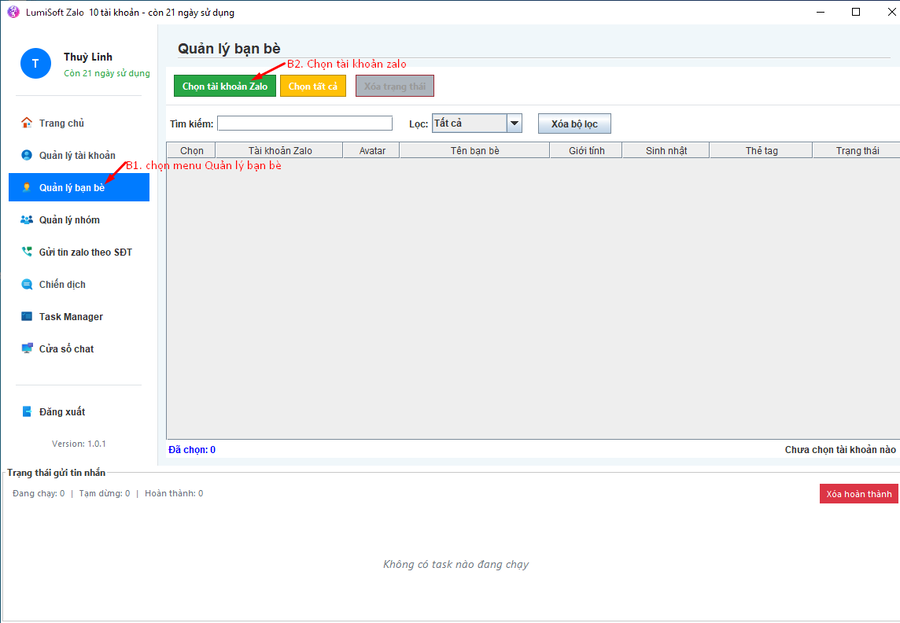
Task: Open the Quản lý nhóm menu label
Action: pyautogui.click(x=69, y=220)
